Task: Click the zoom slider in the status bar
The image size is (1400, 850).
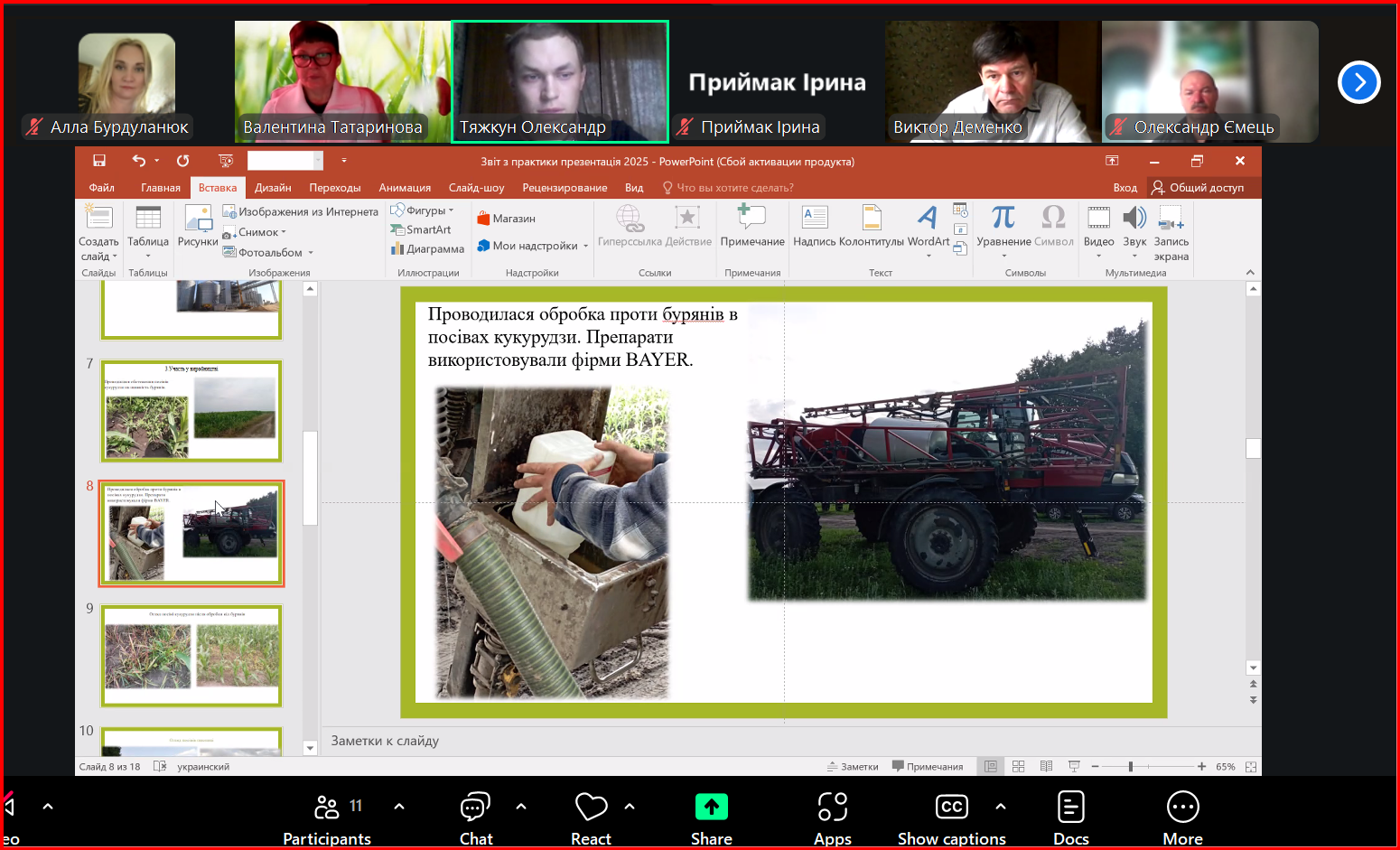Action: click(x=1131, y=767)
